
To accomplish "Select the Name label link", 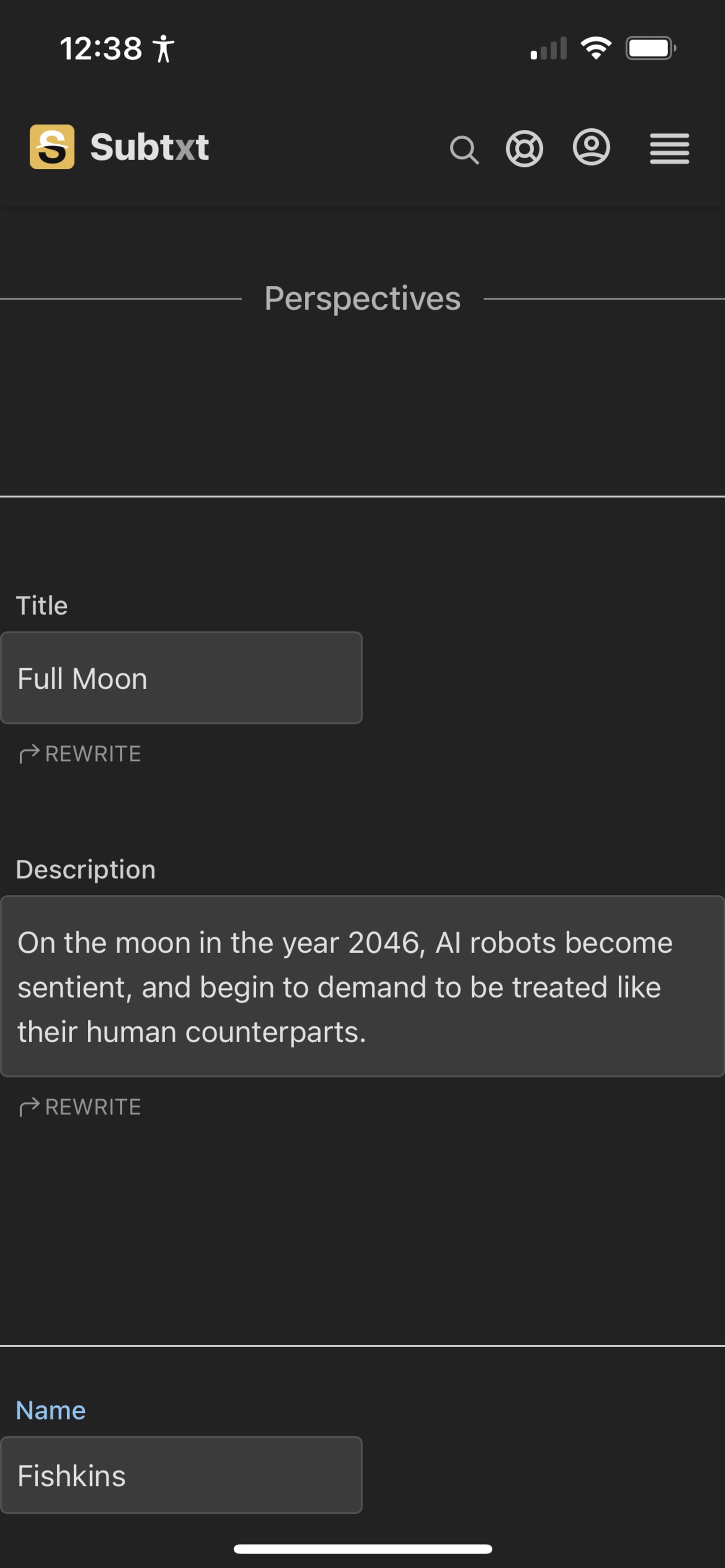I will [51, 1410].
